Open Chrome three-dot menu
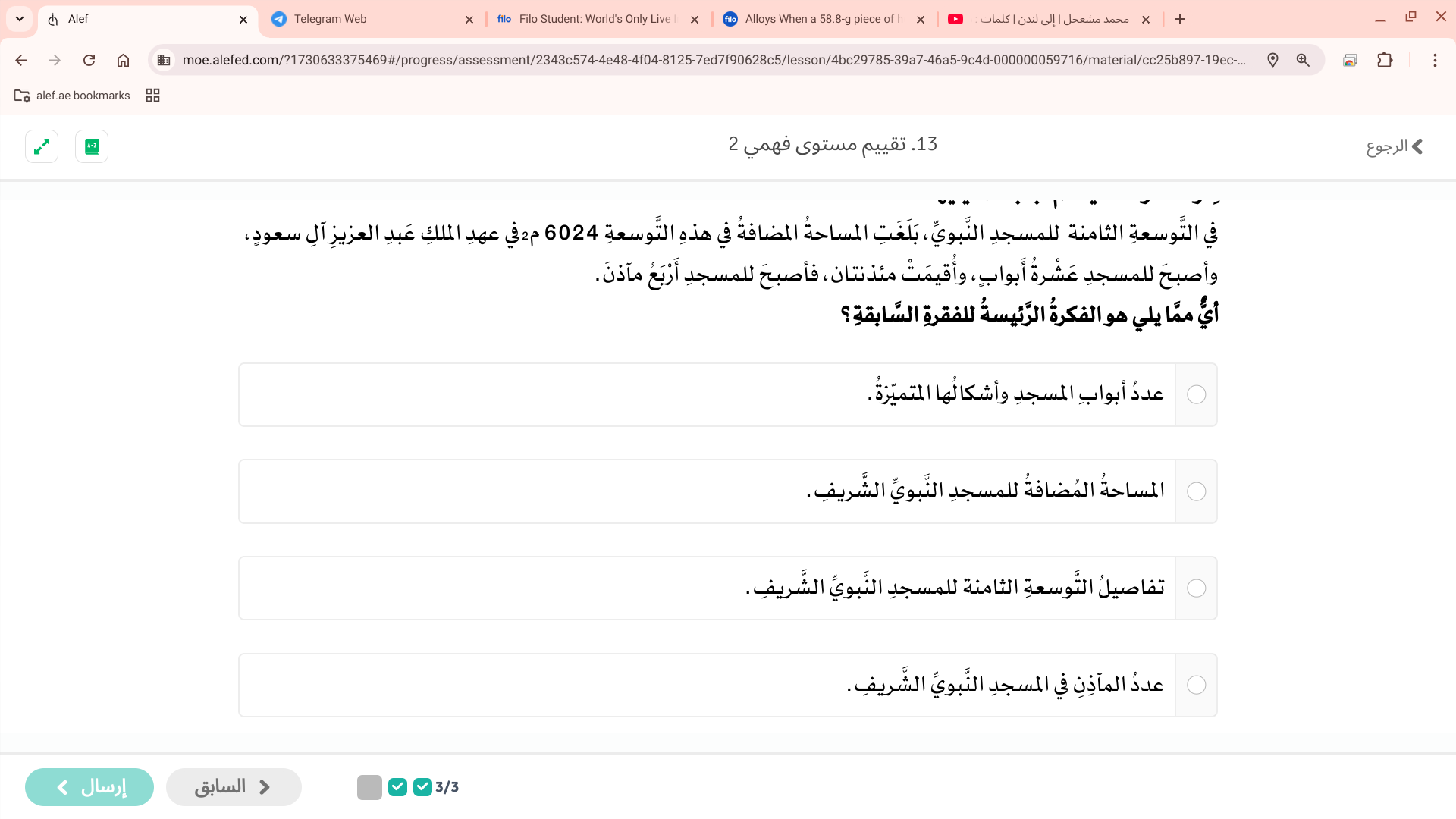The height and width of the screenshot is (819, 1456). pos(1435,60)
